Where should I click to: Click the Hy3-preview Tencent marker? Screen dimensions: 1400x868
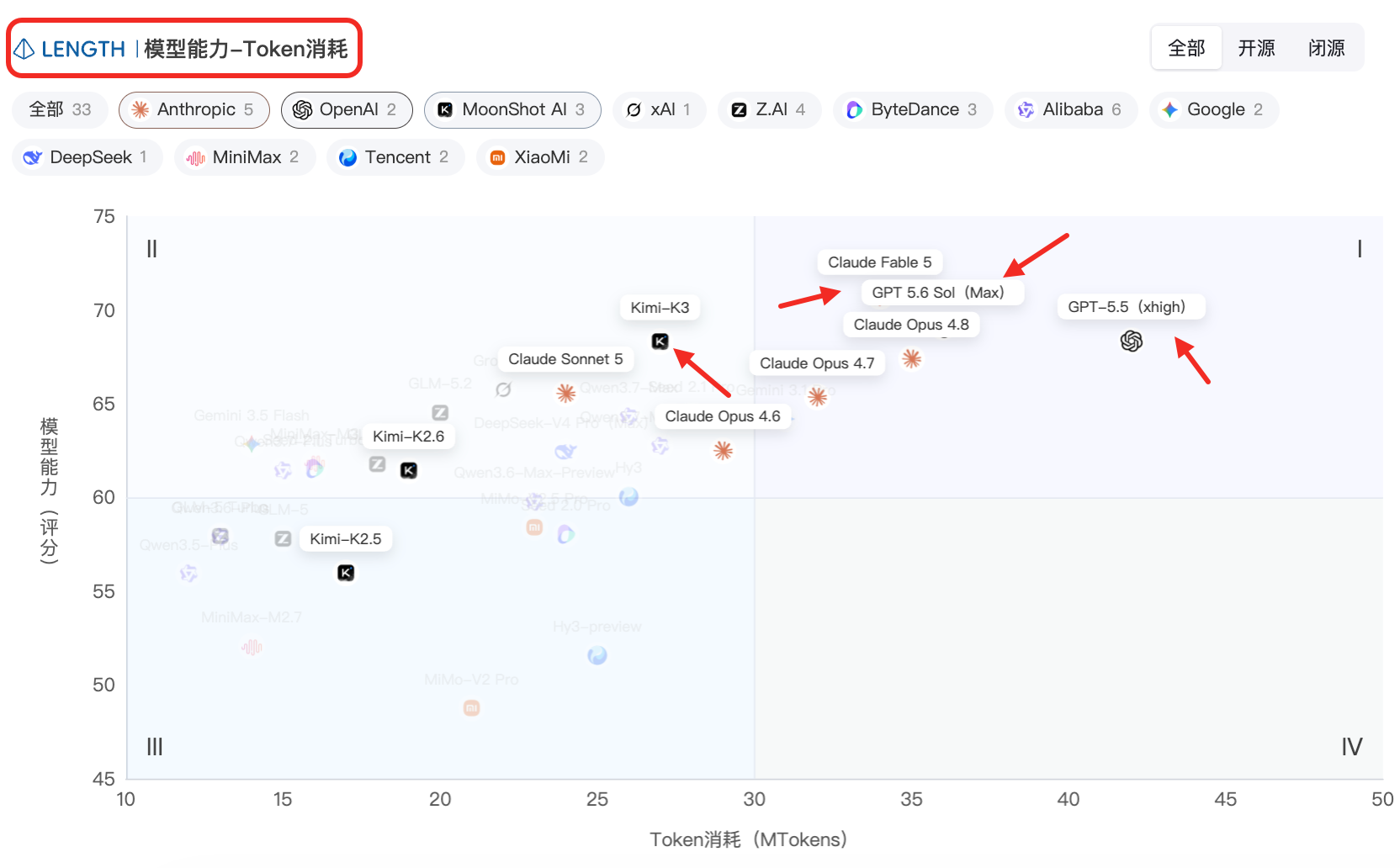coord(597,655)
